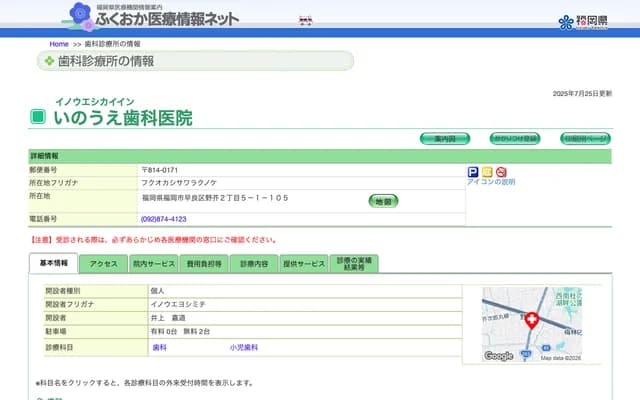Click the 福岡県 prefecture logo
Screen dimensions: 640x400
click(x=580, y=22)
